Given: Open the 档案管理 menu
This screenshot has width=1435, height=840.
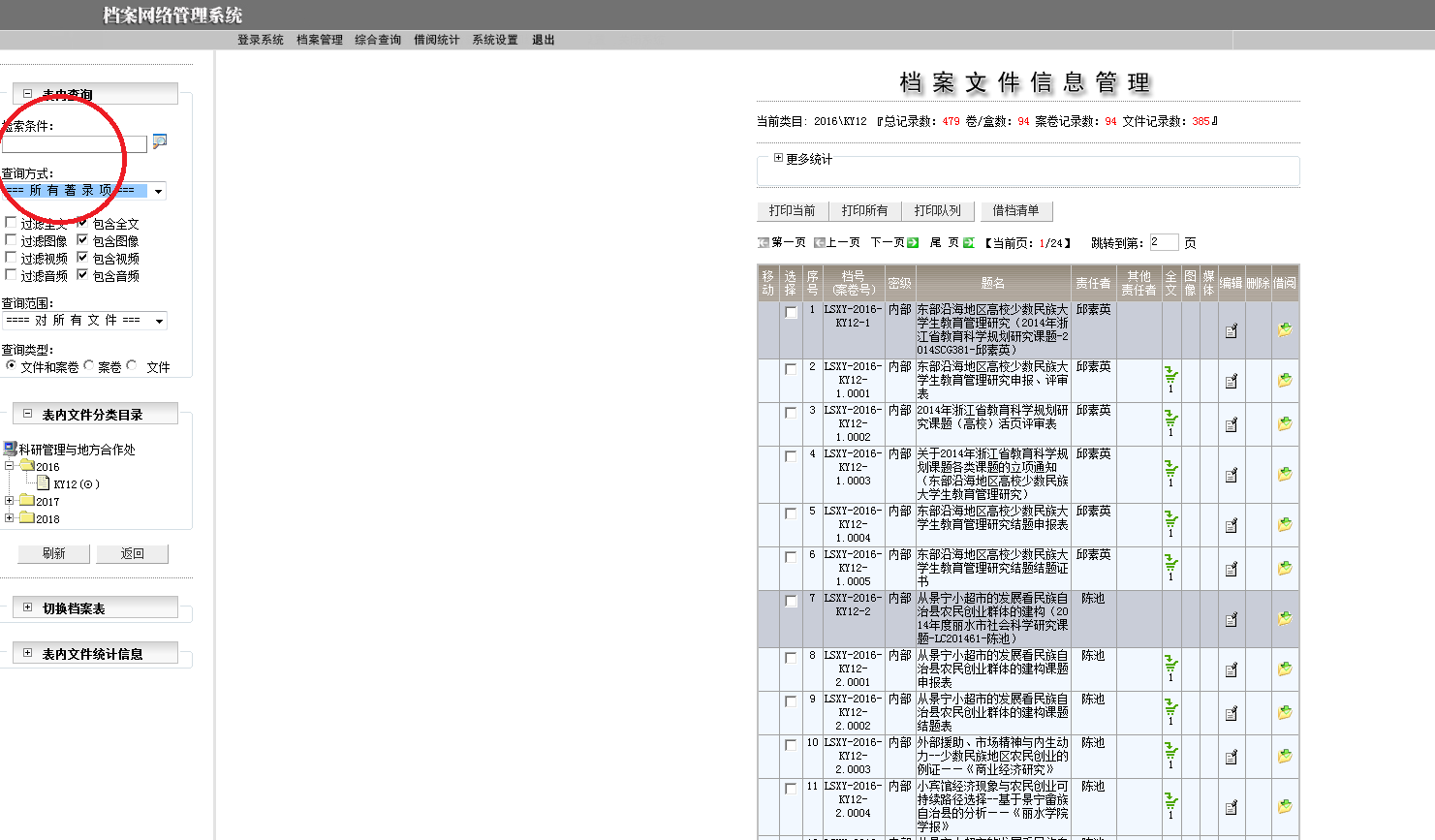Looking at the screenshot, I should (319, 40).
